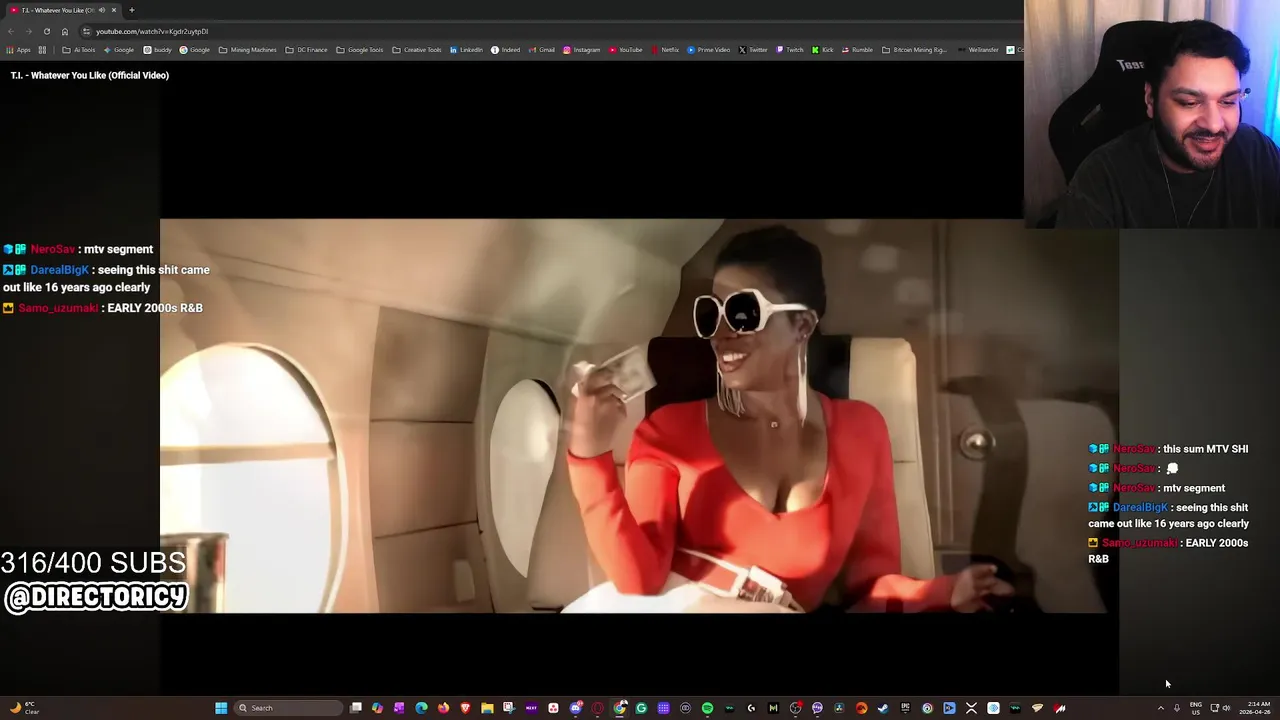Viewport: 1280px width, 720px height.
Task: Launch Copilot from the taskbar
Action: pos(377,708)
